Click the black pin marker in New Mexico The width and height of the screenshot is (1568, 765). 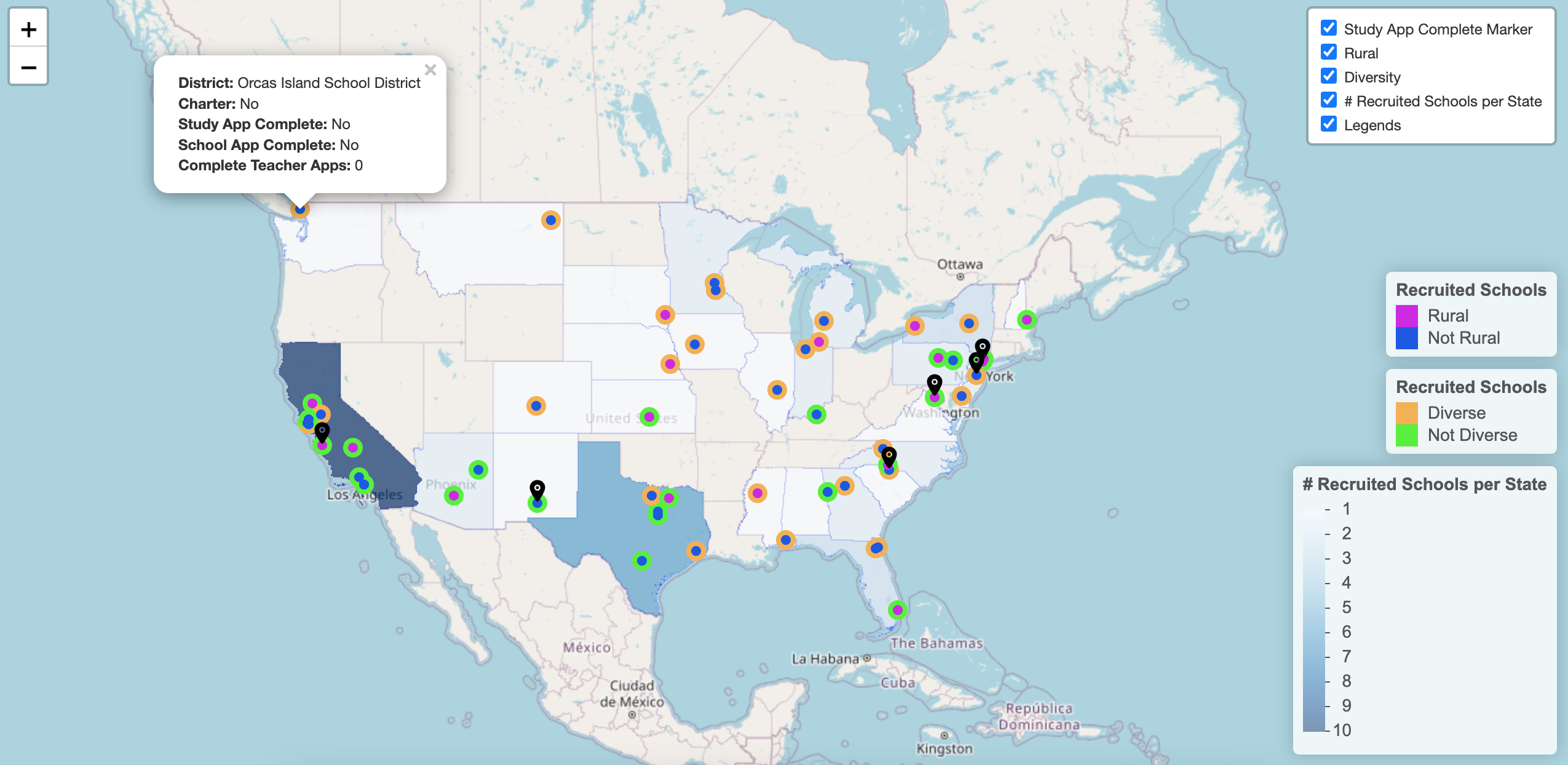coord(537,490)
